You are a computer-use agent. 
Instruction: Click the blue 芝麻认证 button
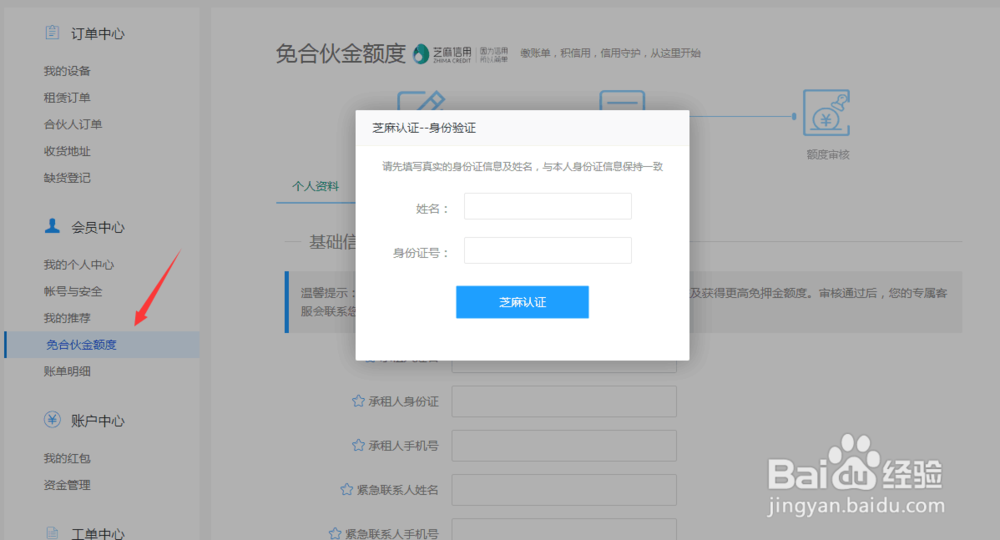[522, 302]
